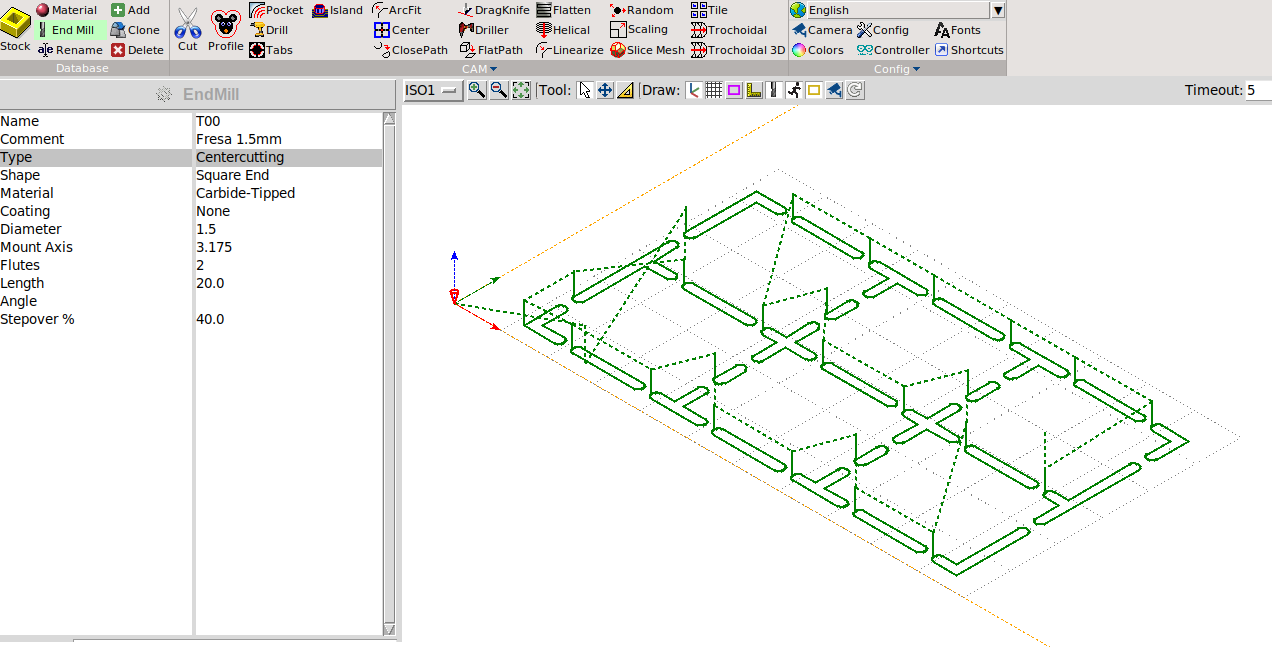Click the Delete button

[137, 50]
